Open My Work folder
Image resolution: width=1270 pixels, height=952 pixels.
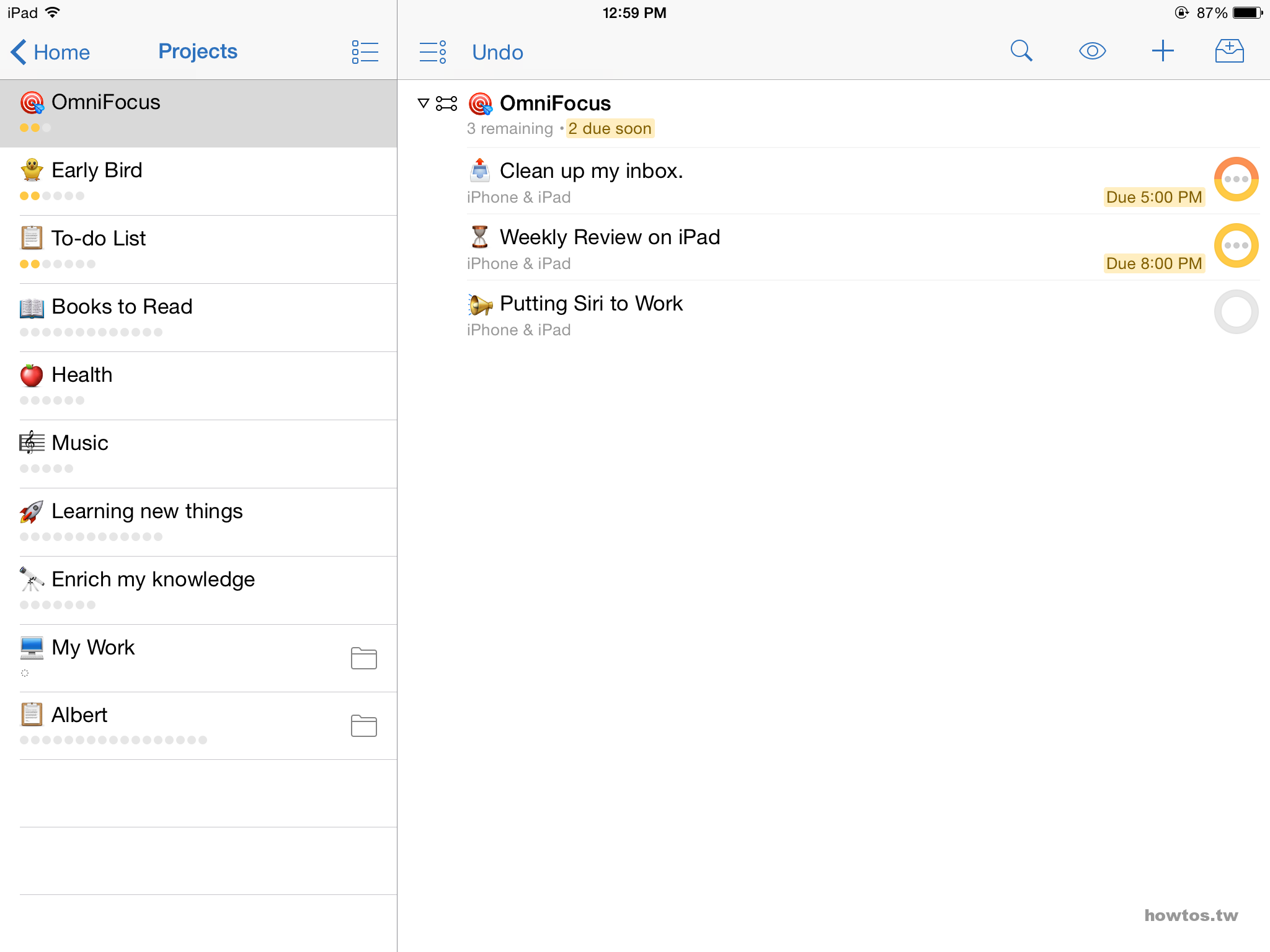(198, 658)
